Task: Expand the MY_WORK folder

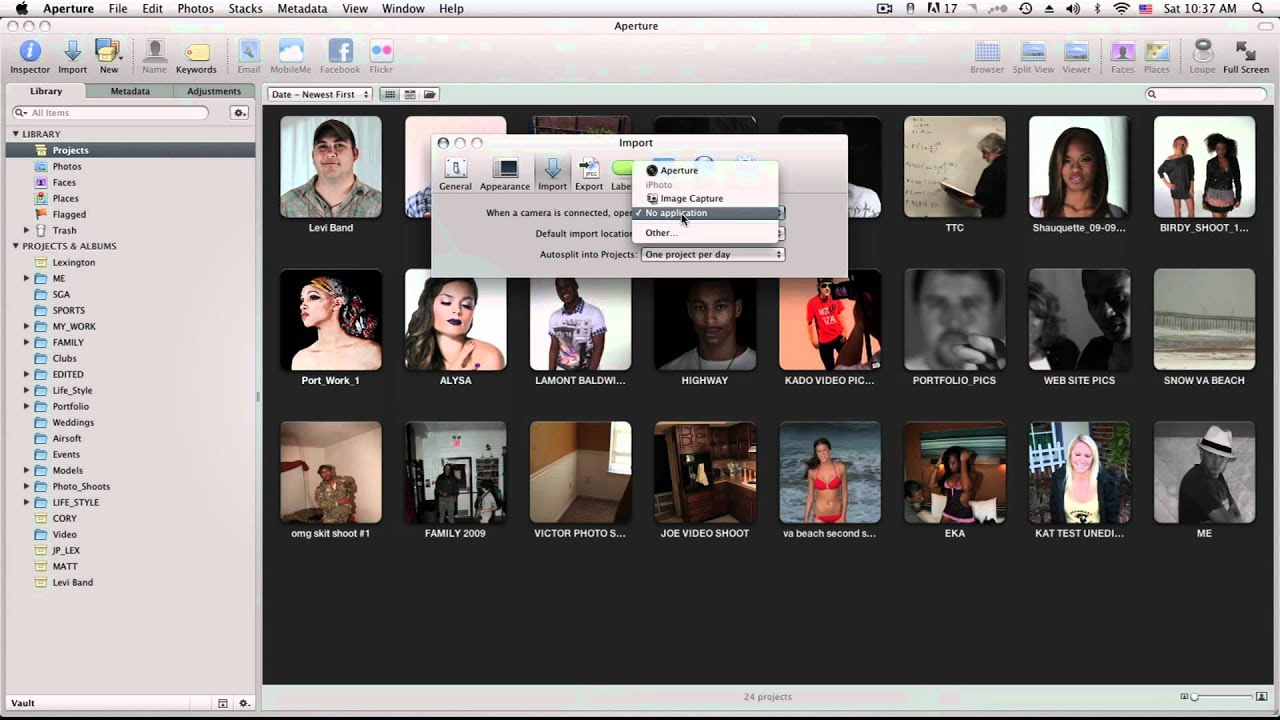Action: [27, 326]
